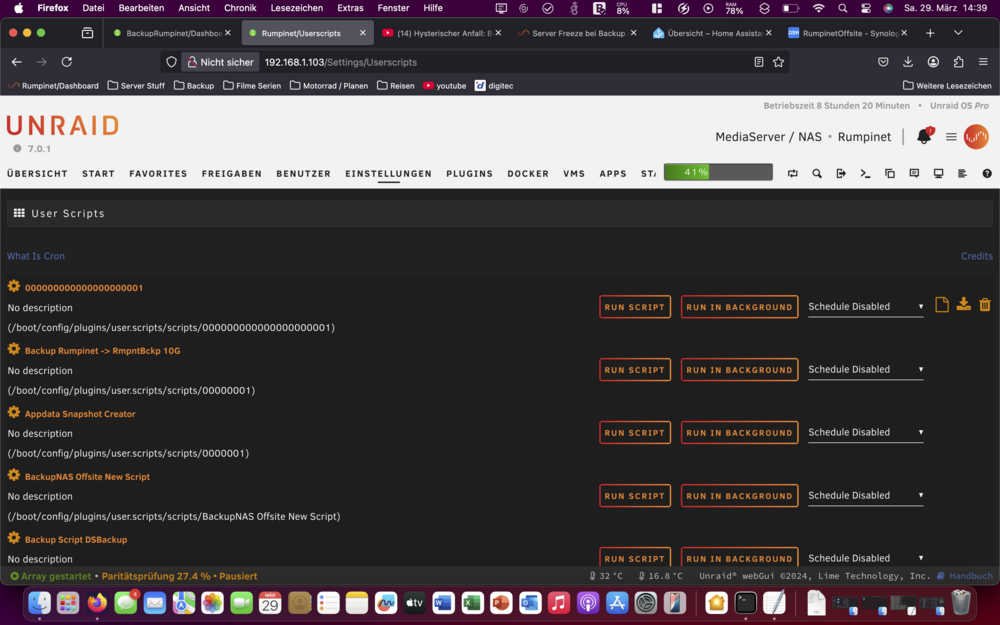Click the 41% usage bar
Screen dimensions: 1000x625
pos(718,172)
